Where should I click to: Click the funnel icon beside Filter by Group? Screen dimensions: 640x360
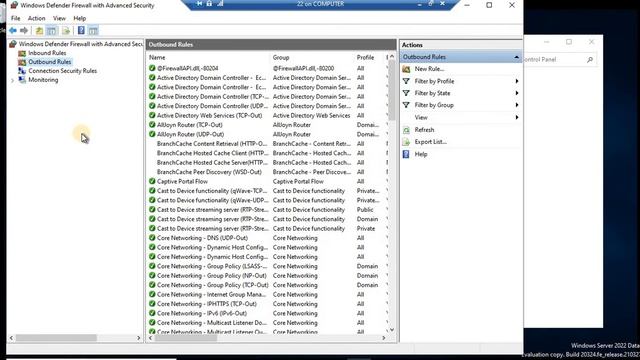click(406, 105)
